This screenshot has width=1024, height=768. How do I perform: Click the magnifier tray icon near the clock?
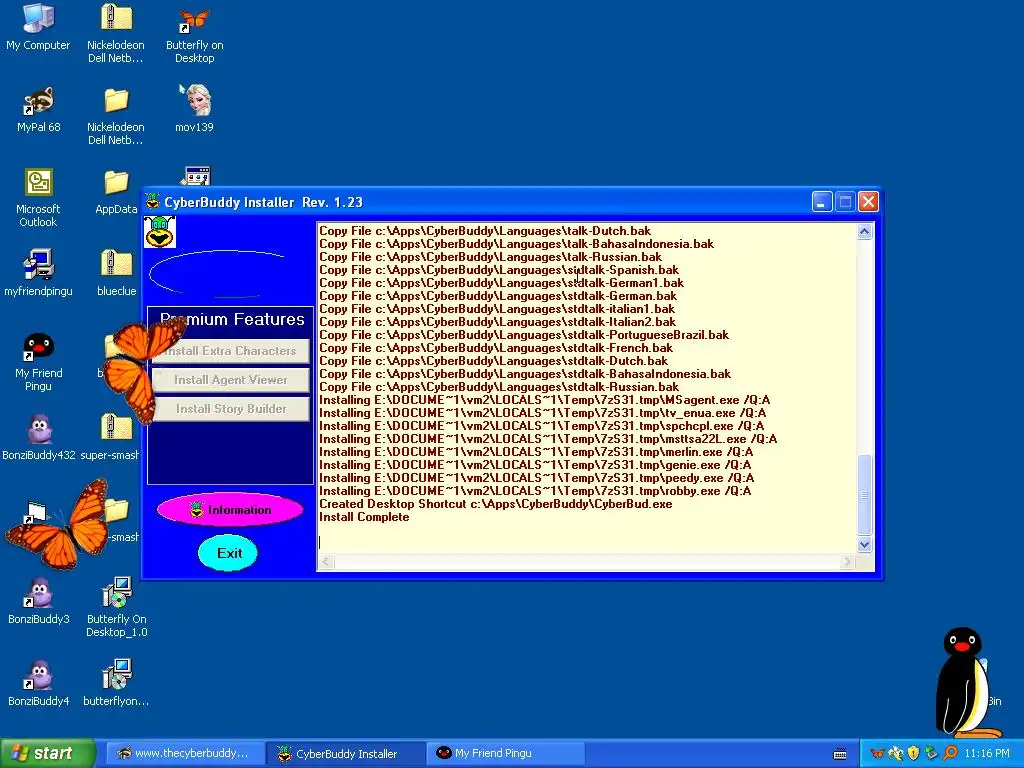click(x=950, y=754)
